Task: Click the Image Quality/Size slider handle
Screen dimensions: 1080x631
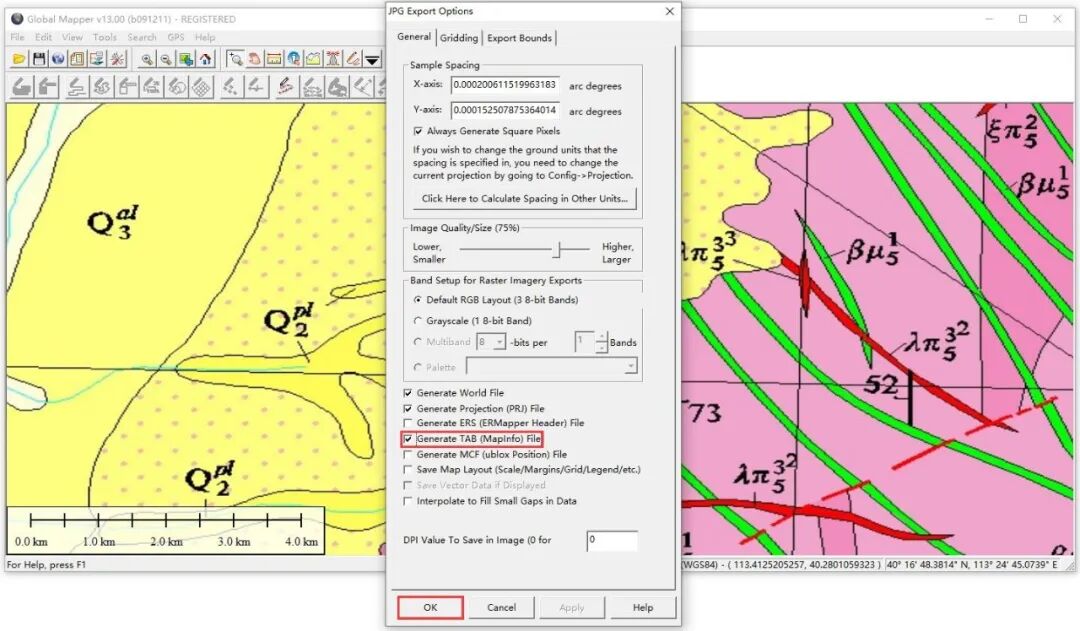Action: pos(559,249)
